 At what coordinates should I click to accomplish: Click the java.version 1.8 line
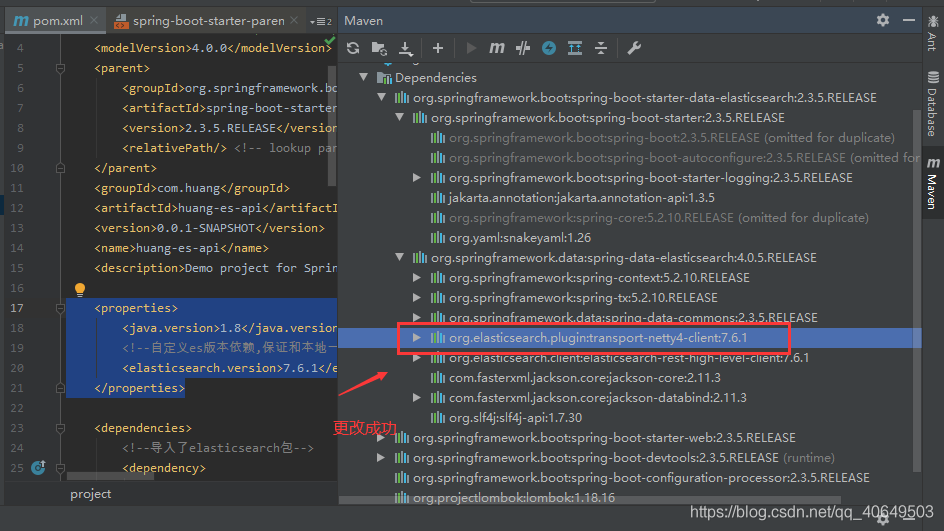point(229,328)
